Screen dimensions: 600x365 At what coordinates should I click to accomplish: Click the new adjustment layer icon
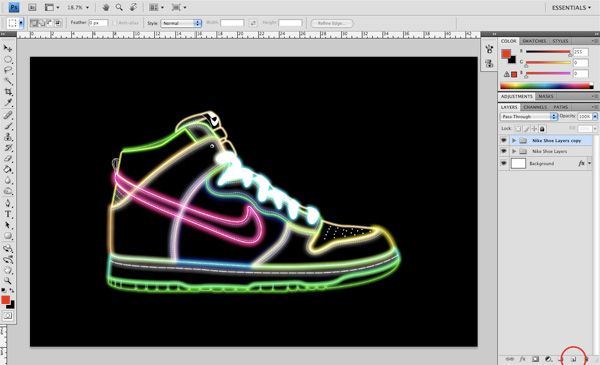[548, 359]
